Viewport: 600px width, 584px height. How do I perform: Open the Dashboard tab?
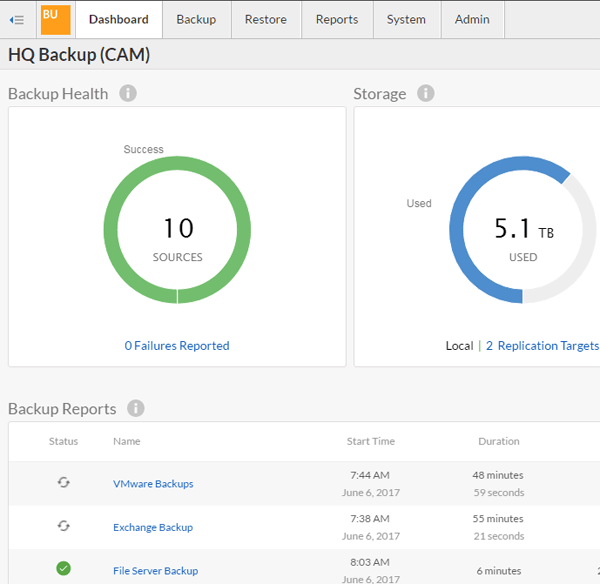[119, 20]
